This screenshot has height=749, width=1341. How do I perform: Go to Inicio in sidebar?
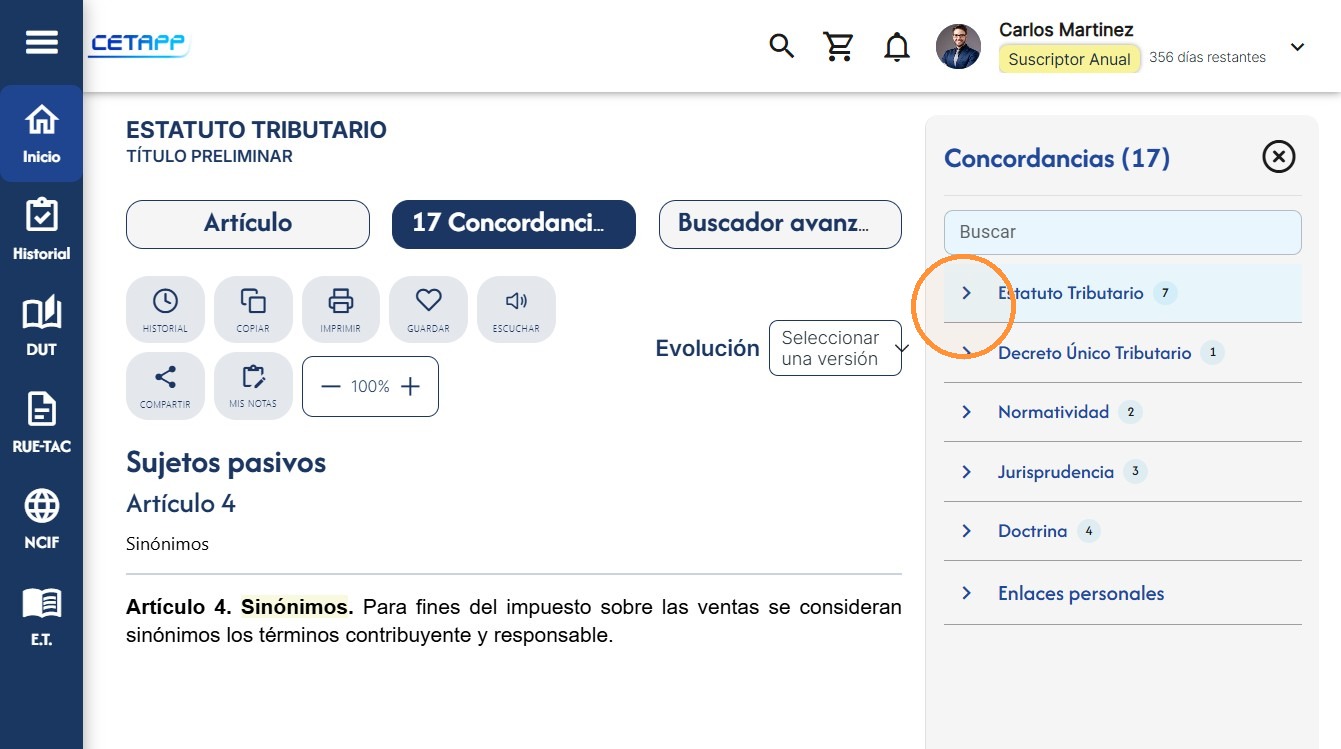coord(41,133)
